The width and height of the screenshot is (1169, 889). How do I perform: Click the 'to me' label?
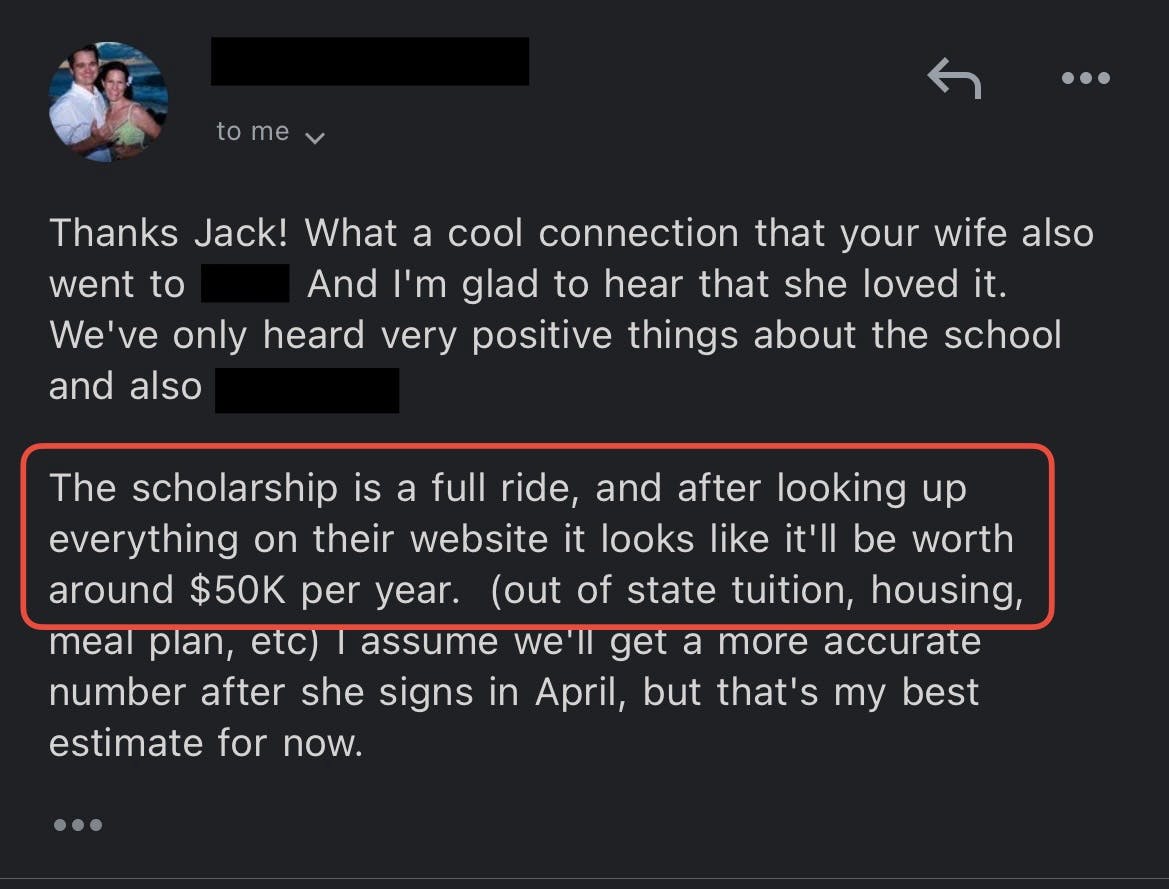pos(251,130)
